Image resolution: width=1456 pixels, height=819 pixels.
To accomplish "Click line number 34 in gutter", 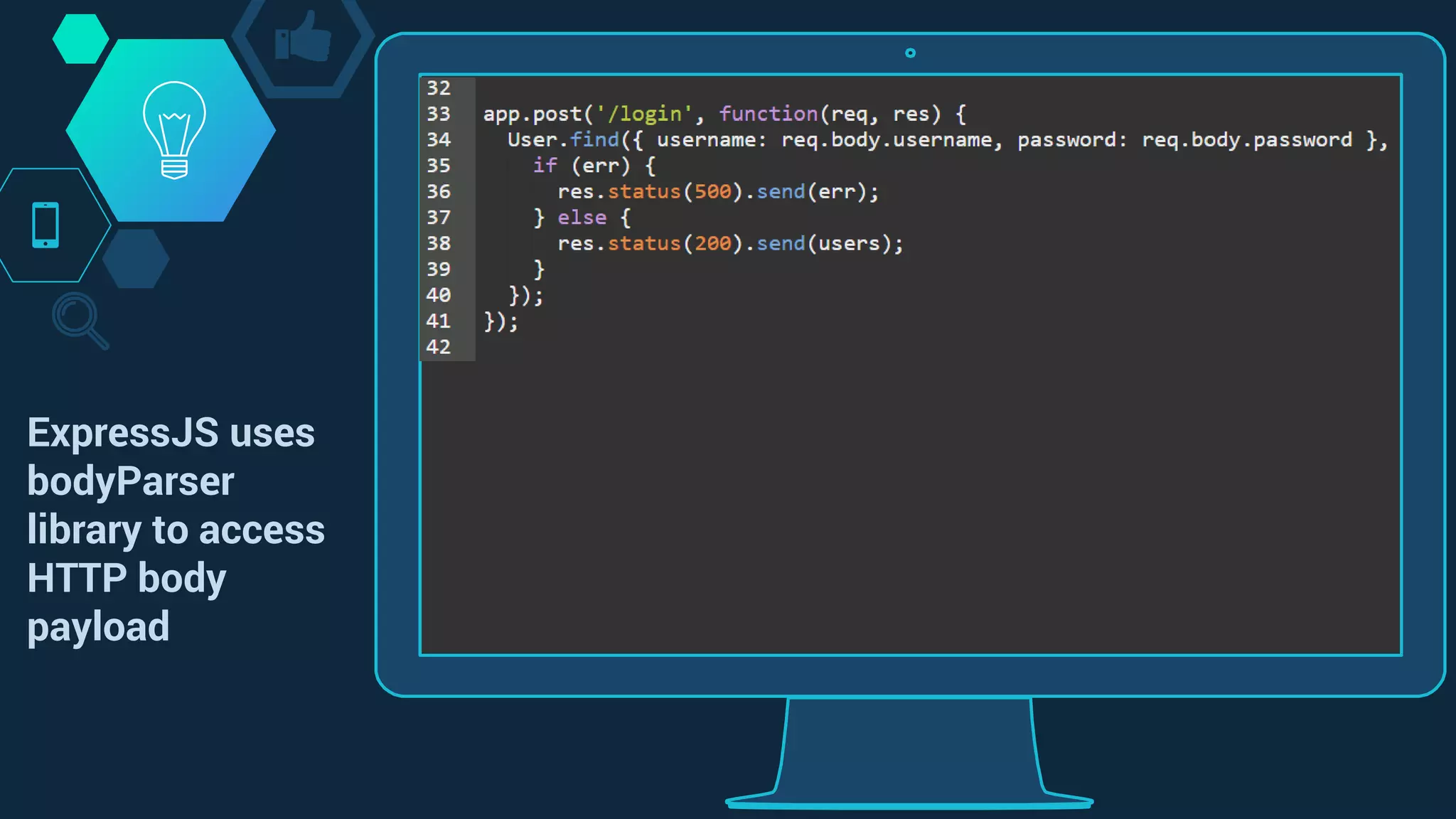I will (x=439, y=139).
